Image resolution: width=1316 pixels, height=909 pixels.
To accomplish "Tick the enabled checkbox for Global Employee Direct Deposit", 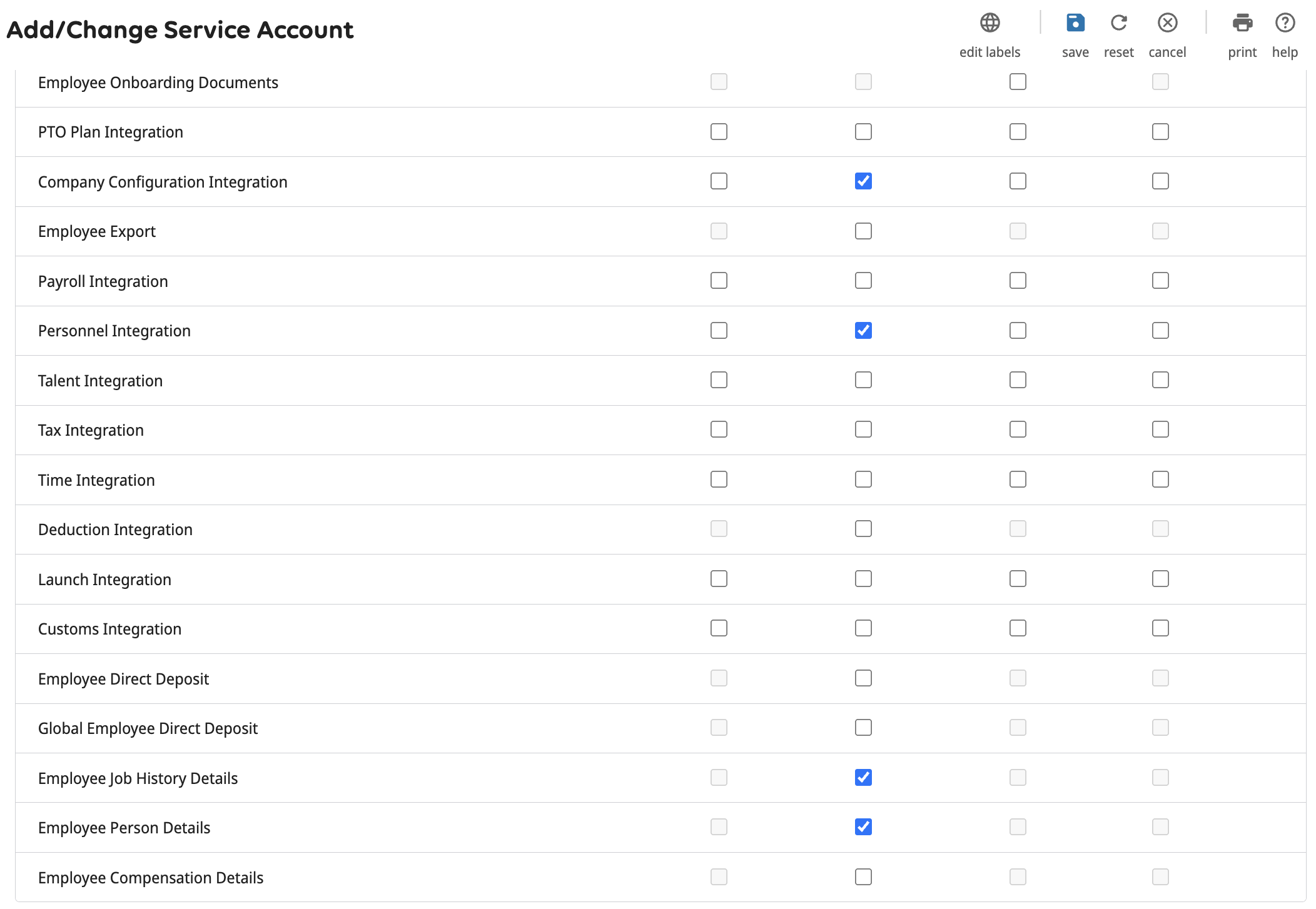I will [x=863, y=728].
